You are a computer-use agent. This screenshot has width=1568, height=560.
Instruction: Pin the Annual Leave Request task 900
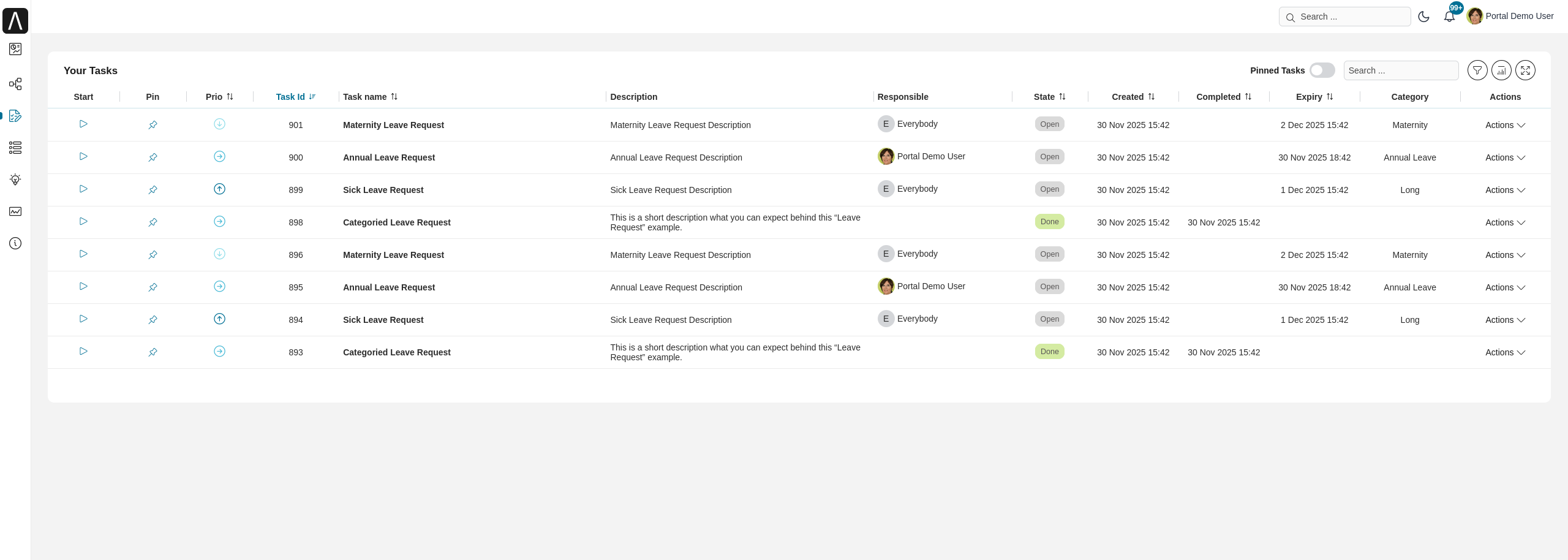(153, 157)
